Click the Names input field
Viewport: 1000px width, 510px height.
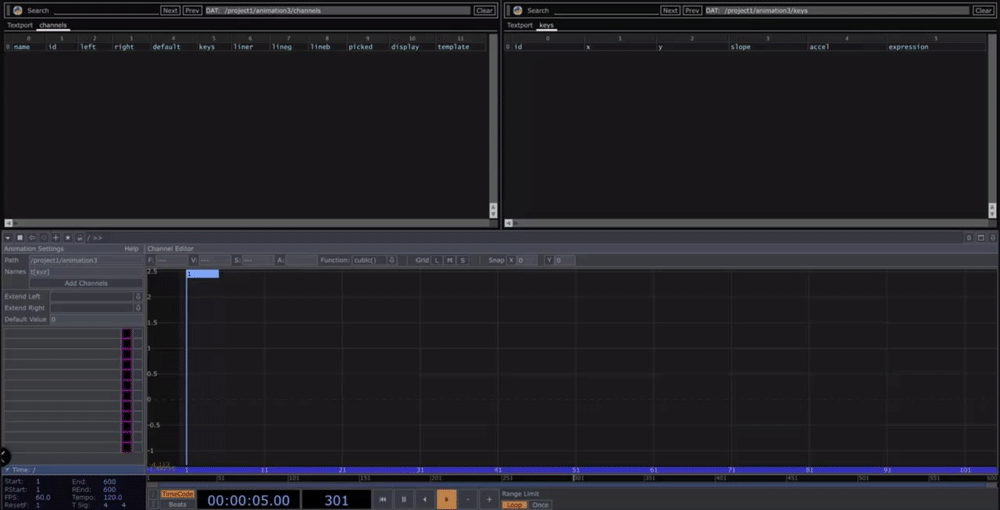click(86, 272)
